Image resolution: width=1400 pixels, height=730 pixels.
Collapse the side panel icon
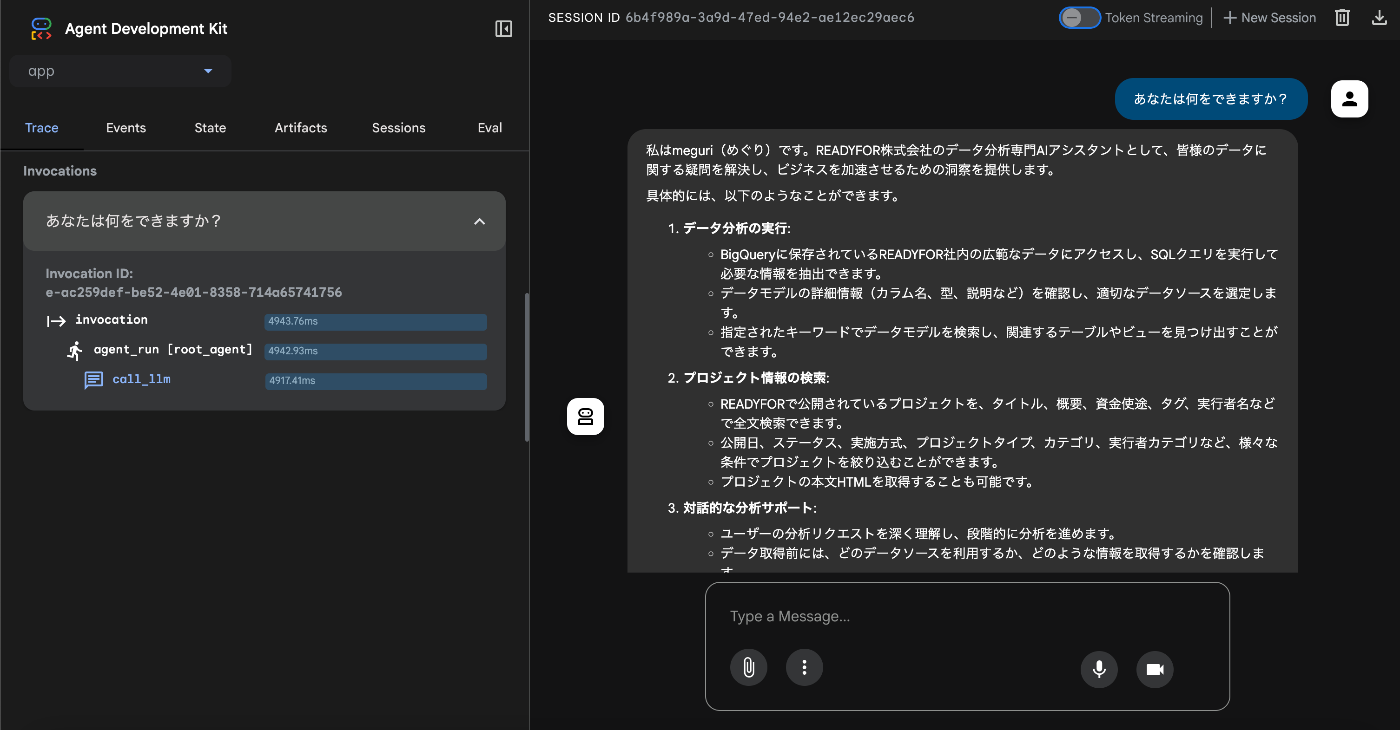tap(504, 29)
